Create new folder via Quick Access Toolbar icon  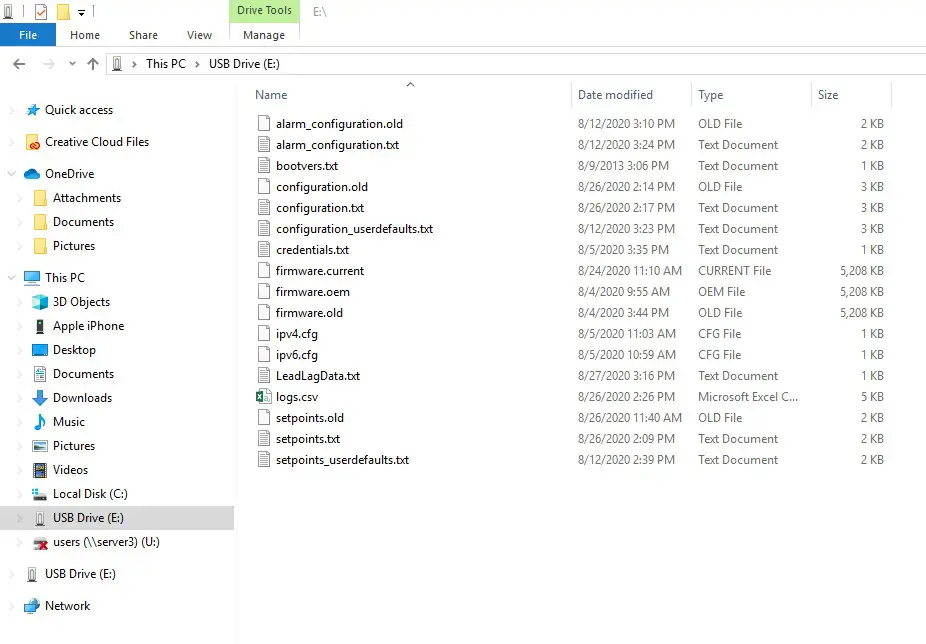point(63,11)
